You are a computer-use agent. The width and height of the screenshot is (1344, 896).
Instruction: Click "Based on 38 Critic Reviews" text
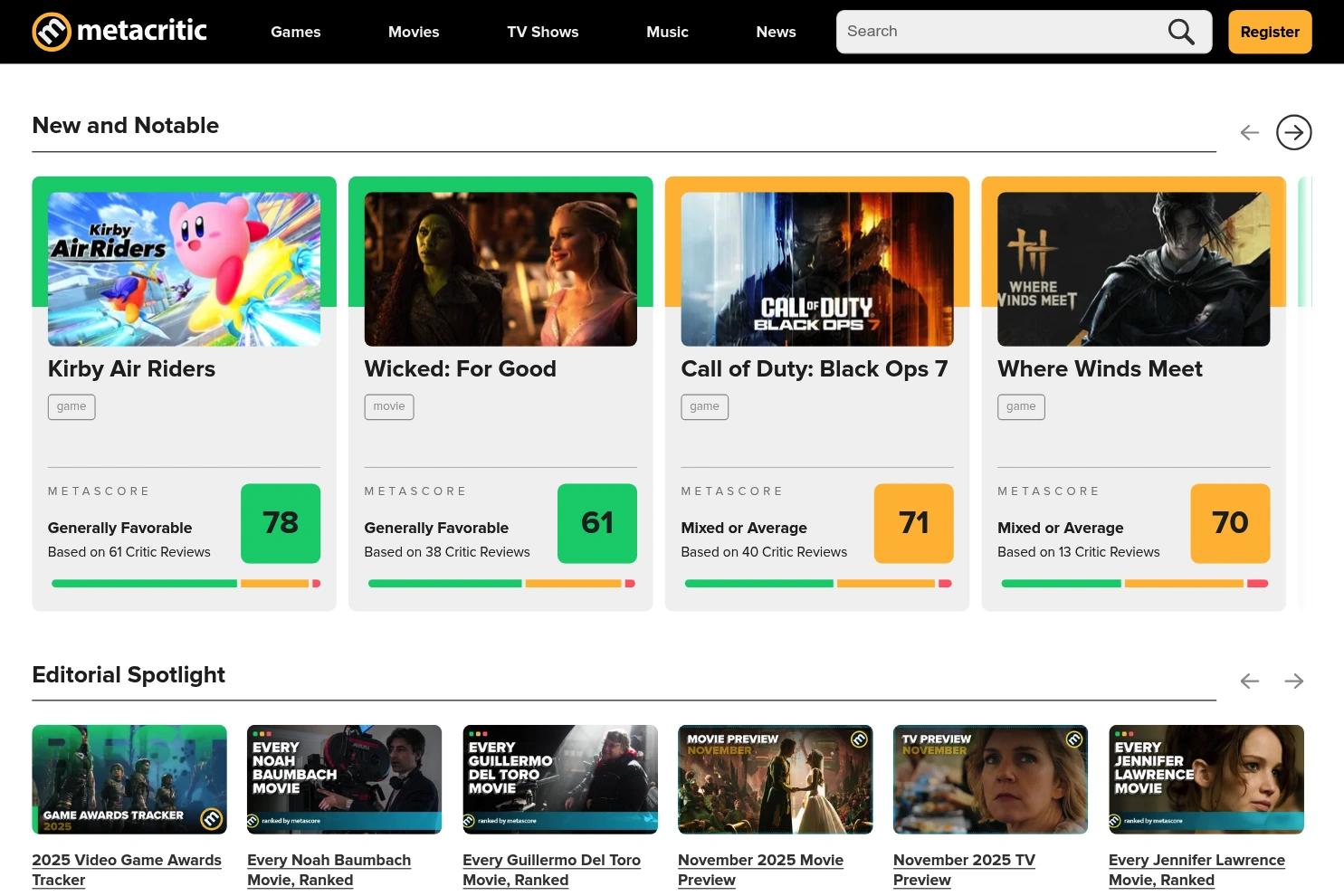point(447,552)
